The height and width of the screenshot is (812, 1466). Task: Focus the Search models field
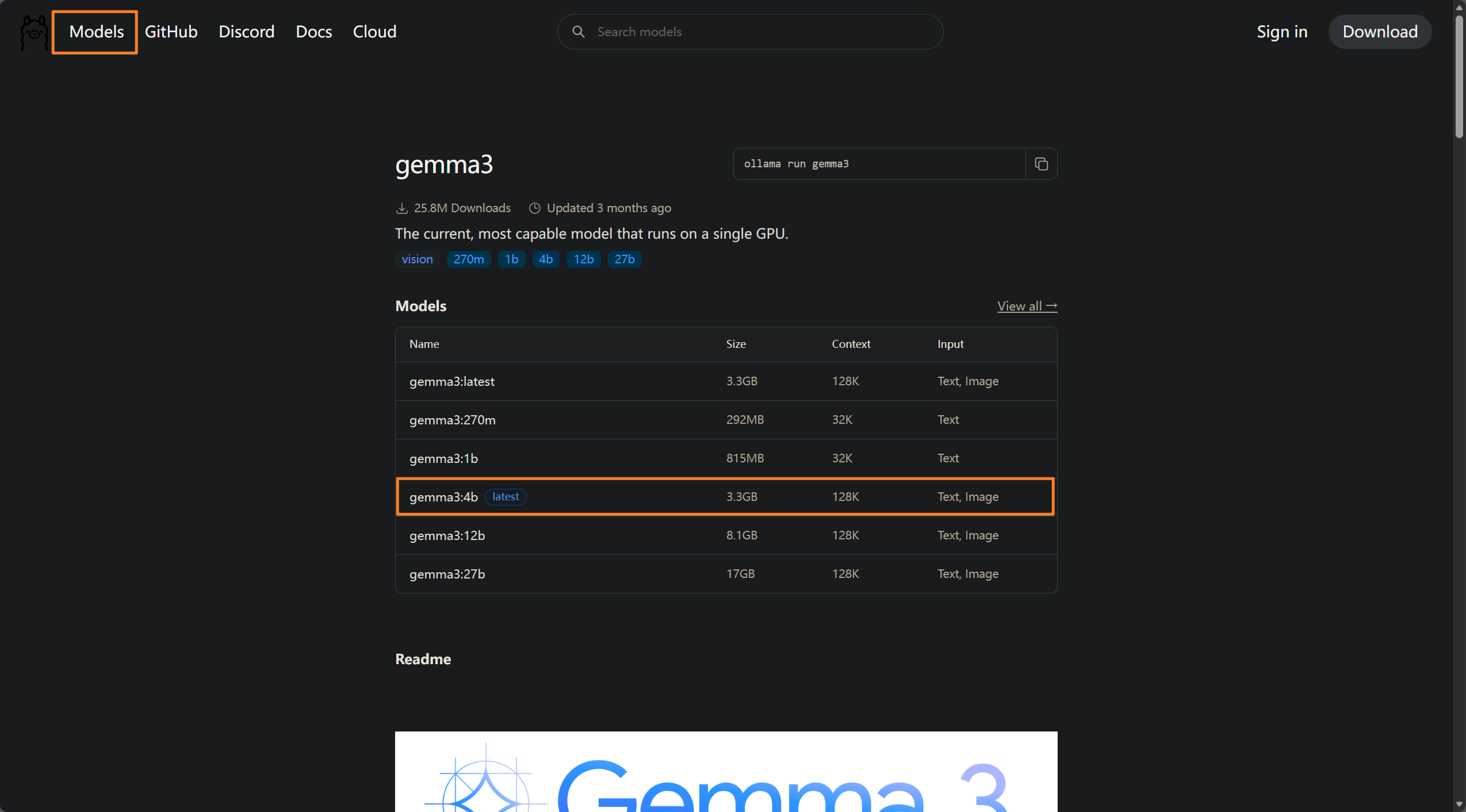(759, 32)
